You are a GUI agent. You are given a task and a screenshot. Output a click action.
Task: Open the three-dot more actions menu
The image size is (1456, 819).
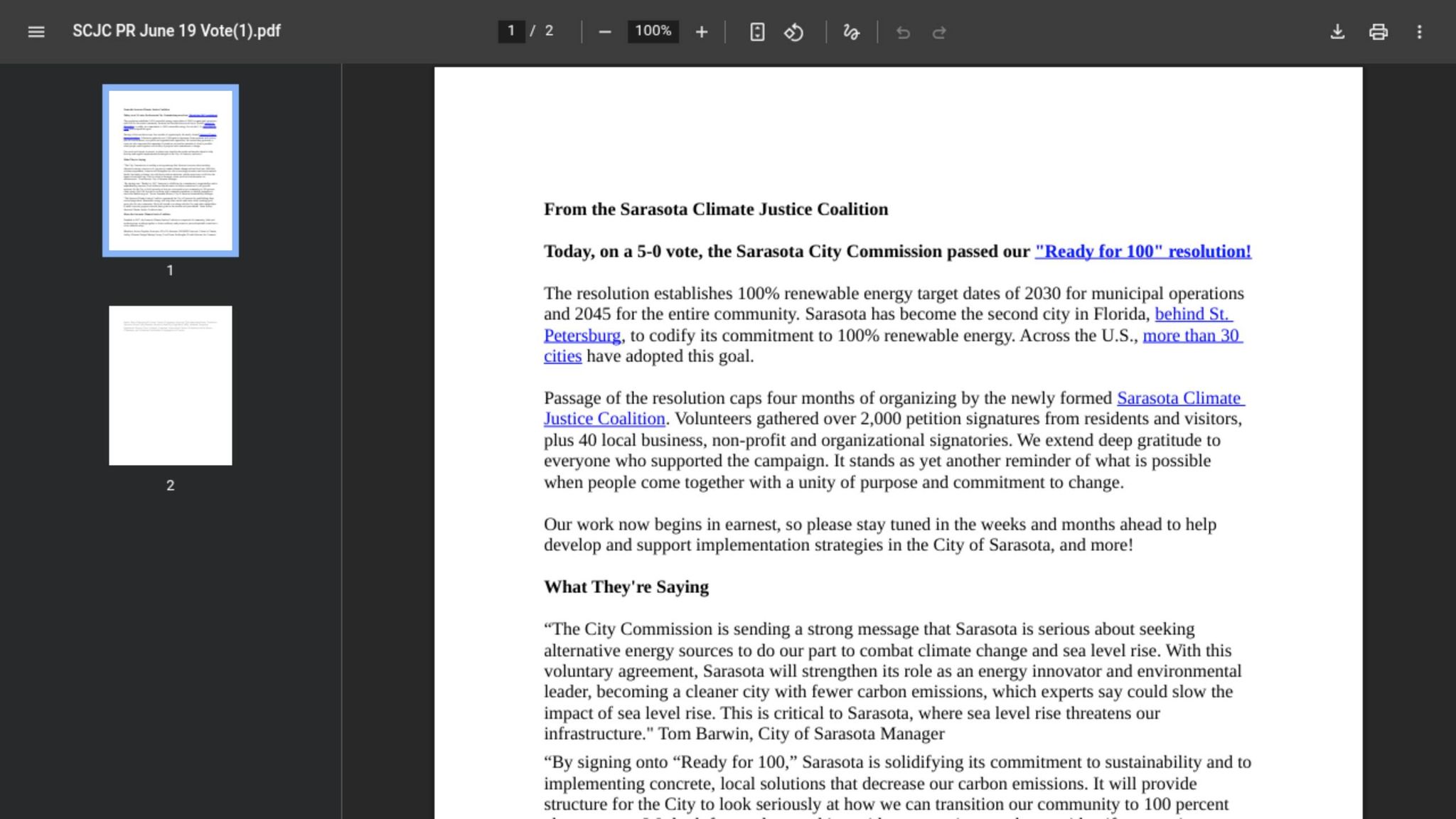click(1419, 31)
